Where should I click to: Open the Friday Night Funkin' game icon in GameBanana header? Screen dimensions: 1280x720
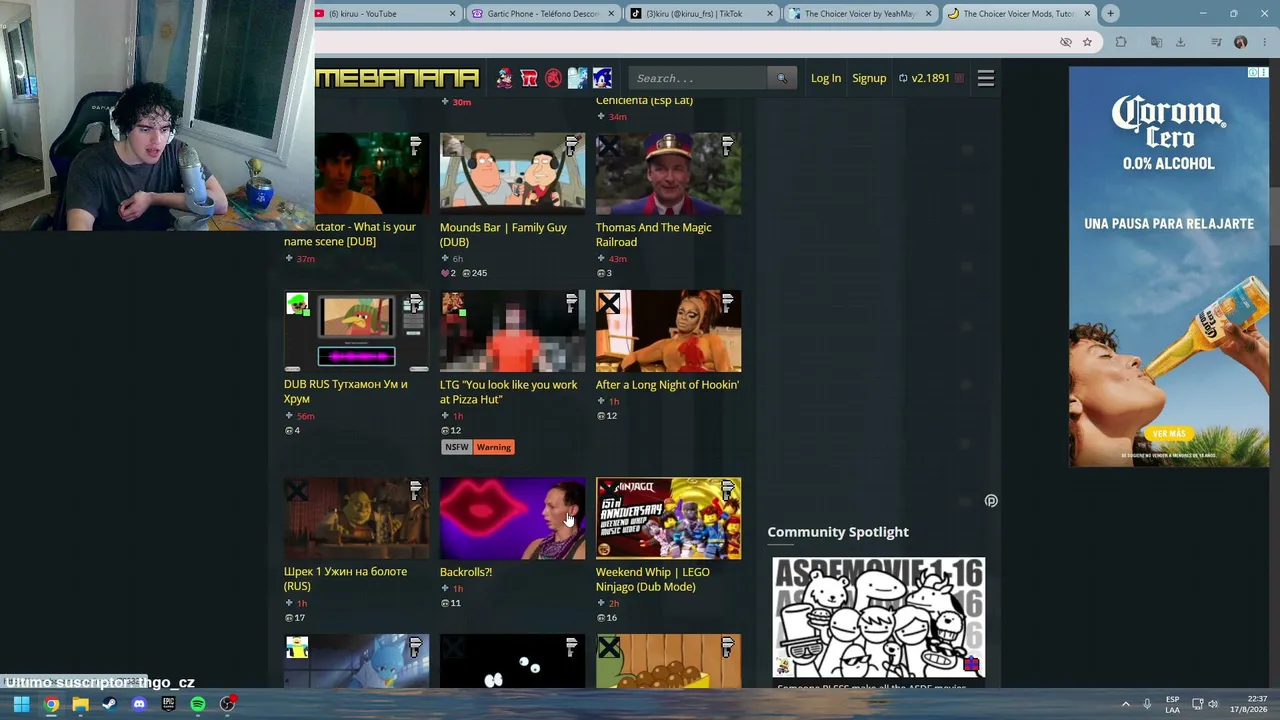(504, 78)
